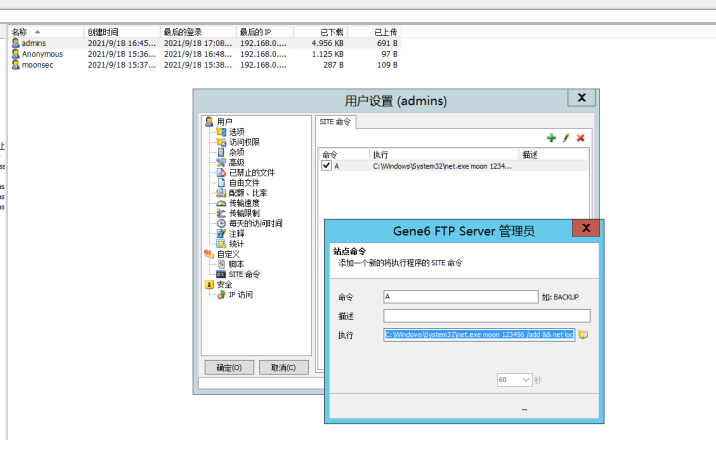Click the 4.956 KB downloaded value for admins
Viewport: 716px width, 453px height.
tap(327, 43)
